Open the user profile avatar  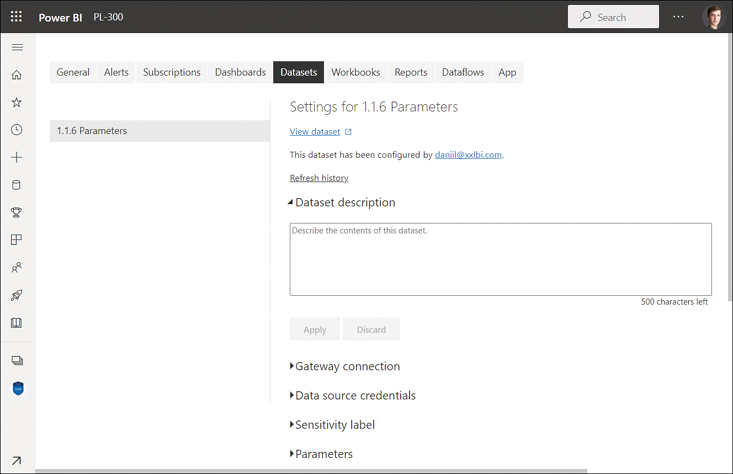(714, 17)
